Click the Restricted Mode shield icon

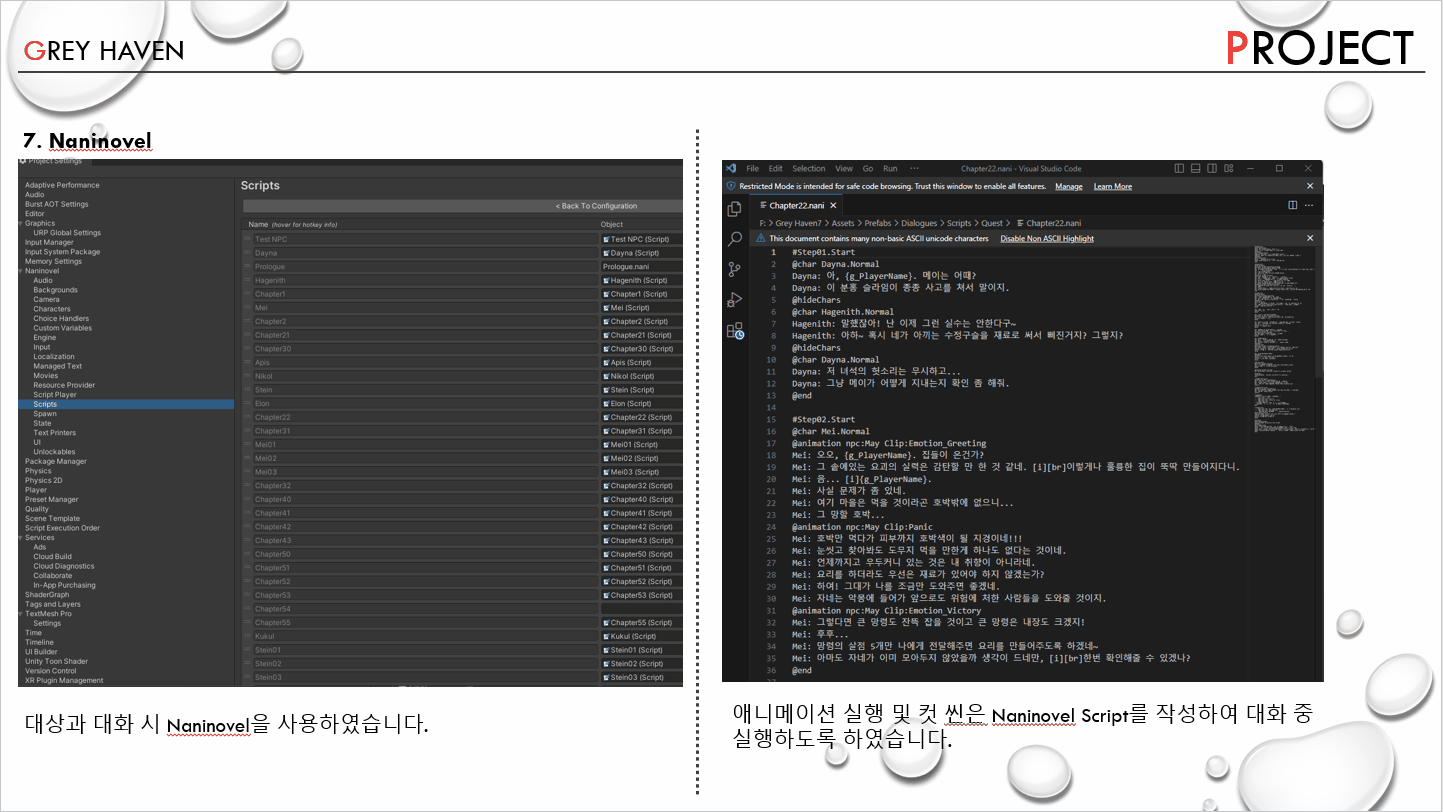(x=731, y=186)
